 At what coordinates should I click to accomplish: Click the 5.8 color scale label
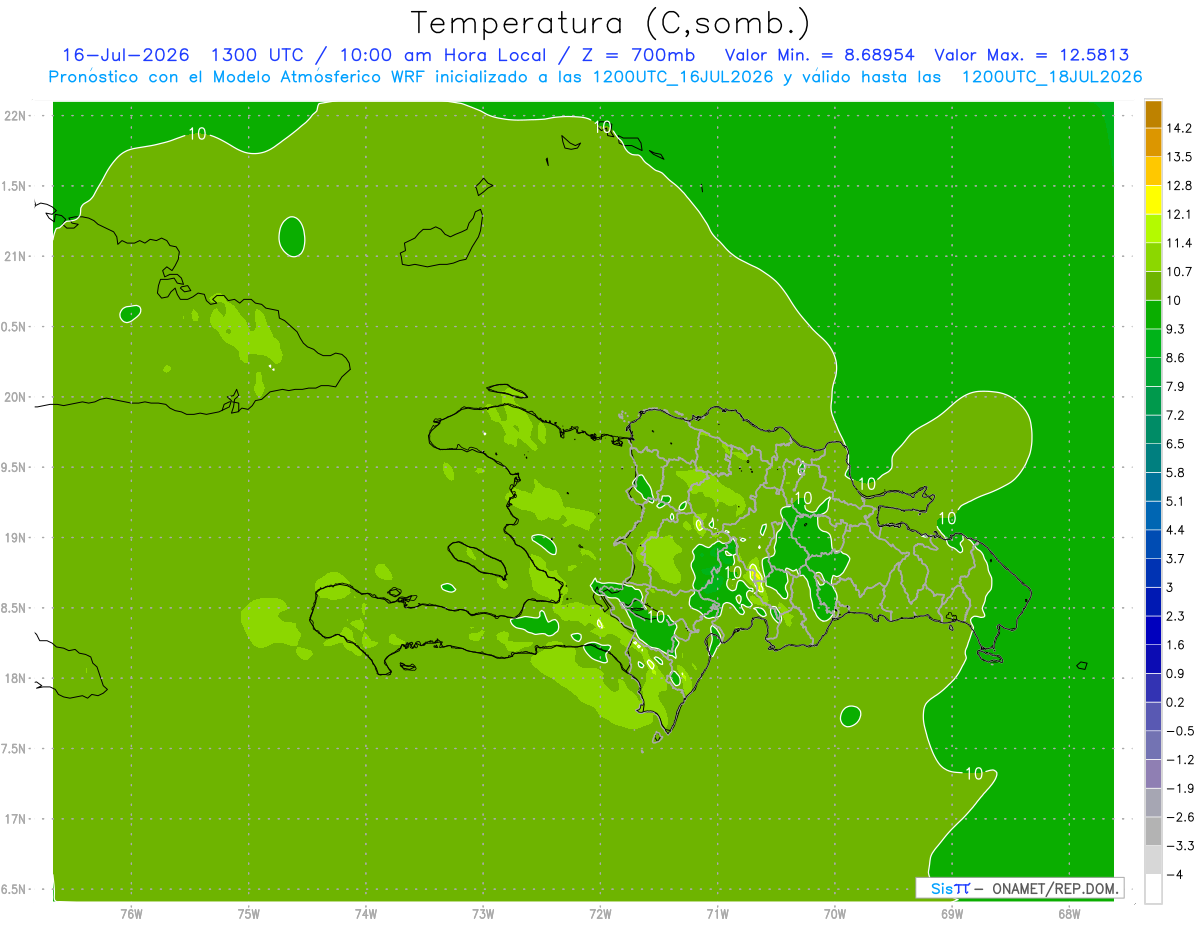tap(1175, 473)
